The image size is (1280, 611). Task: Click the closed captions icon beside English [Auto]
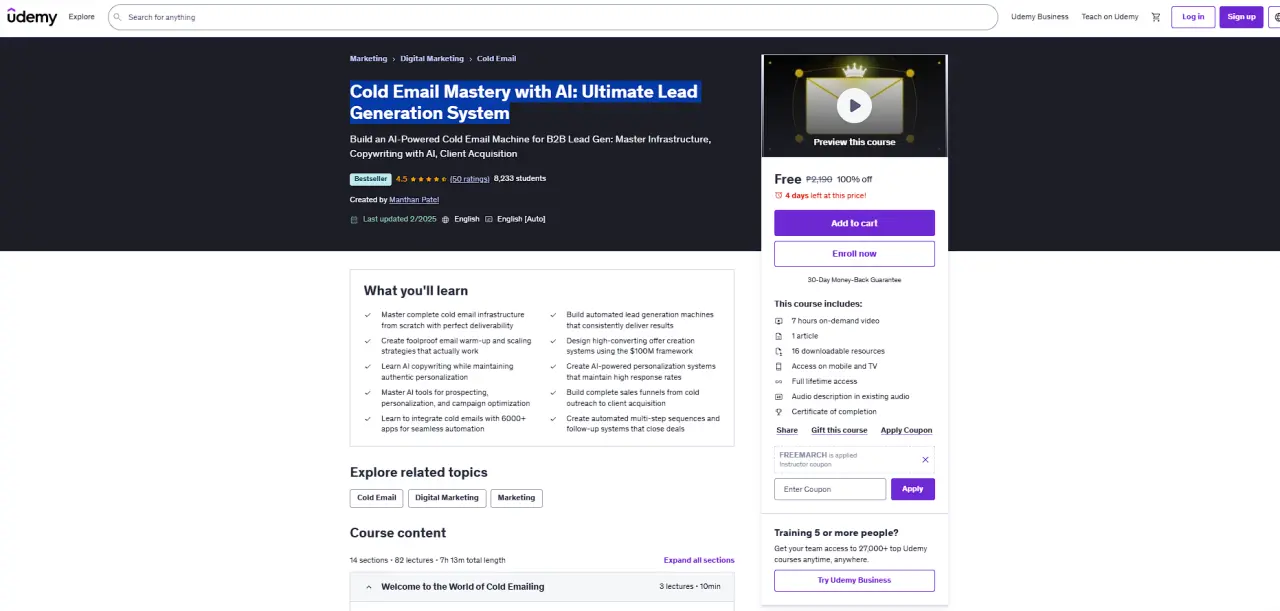tap(488, 219)
